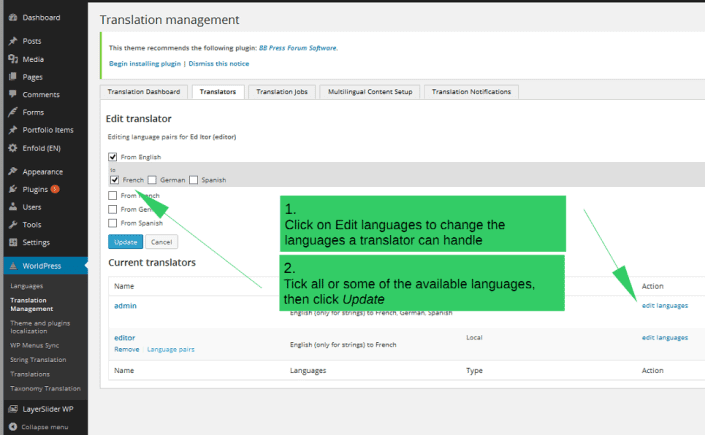This screenshot has height=435, width=705.
Task: Click the Posts pin icon
Action: 13,41
